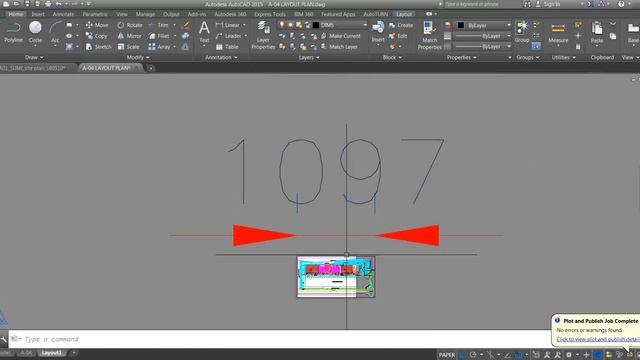Expand the Properties panel
The width and height of the screenshot is (640, 360).
[461, 58]
